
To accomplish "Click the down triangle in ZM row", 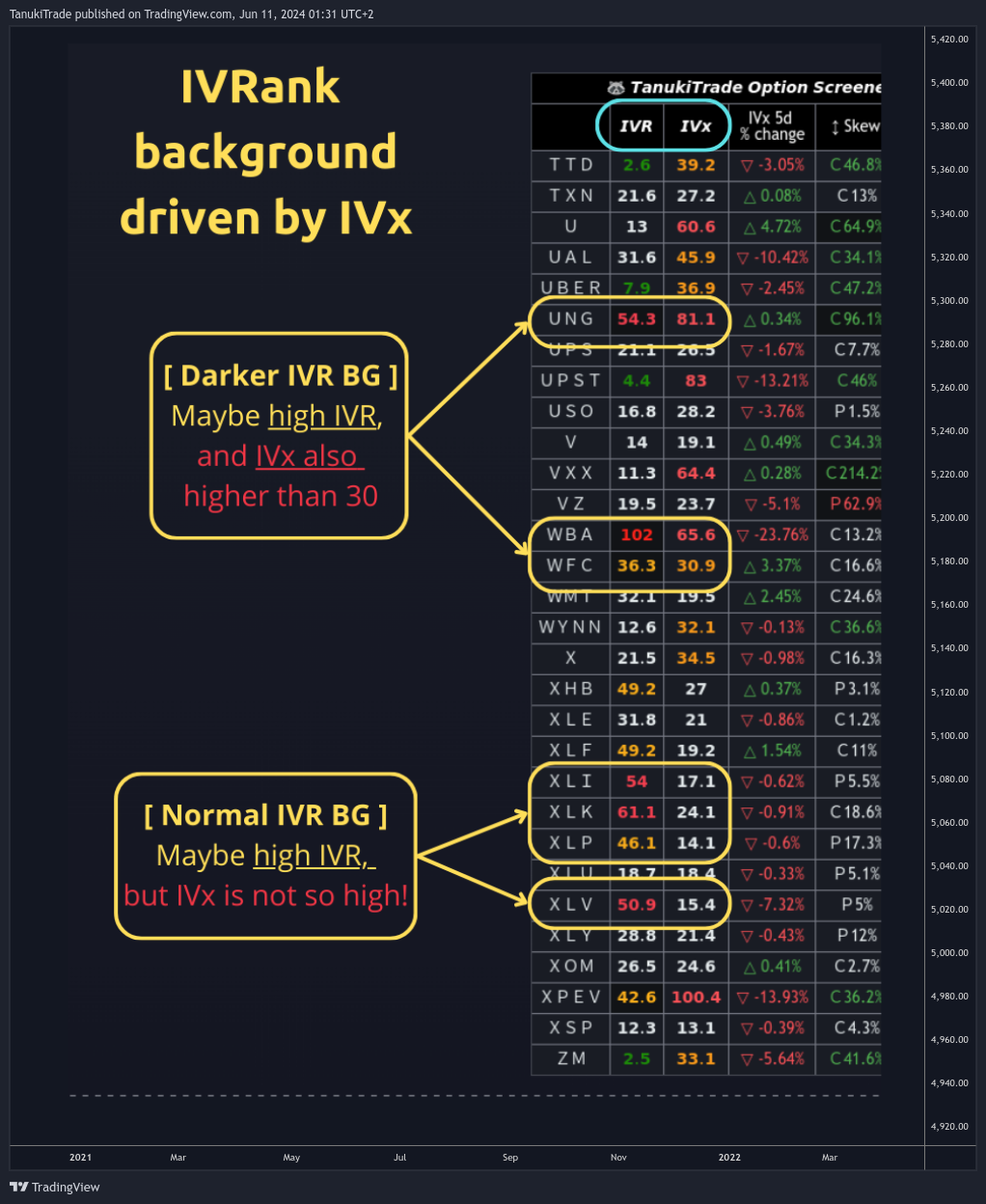I will point(746,1059).
